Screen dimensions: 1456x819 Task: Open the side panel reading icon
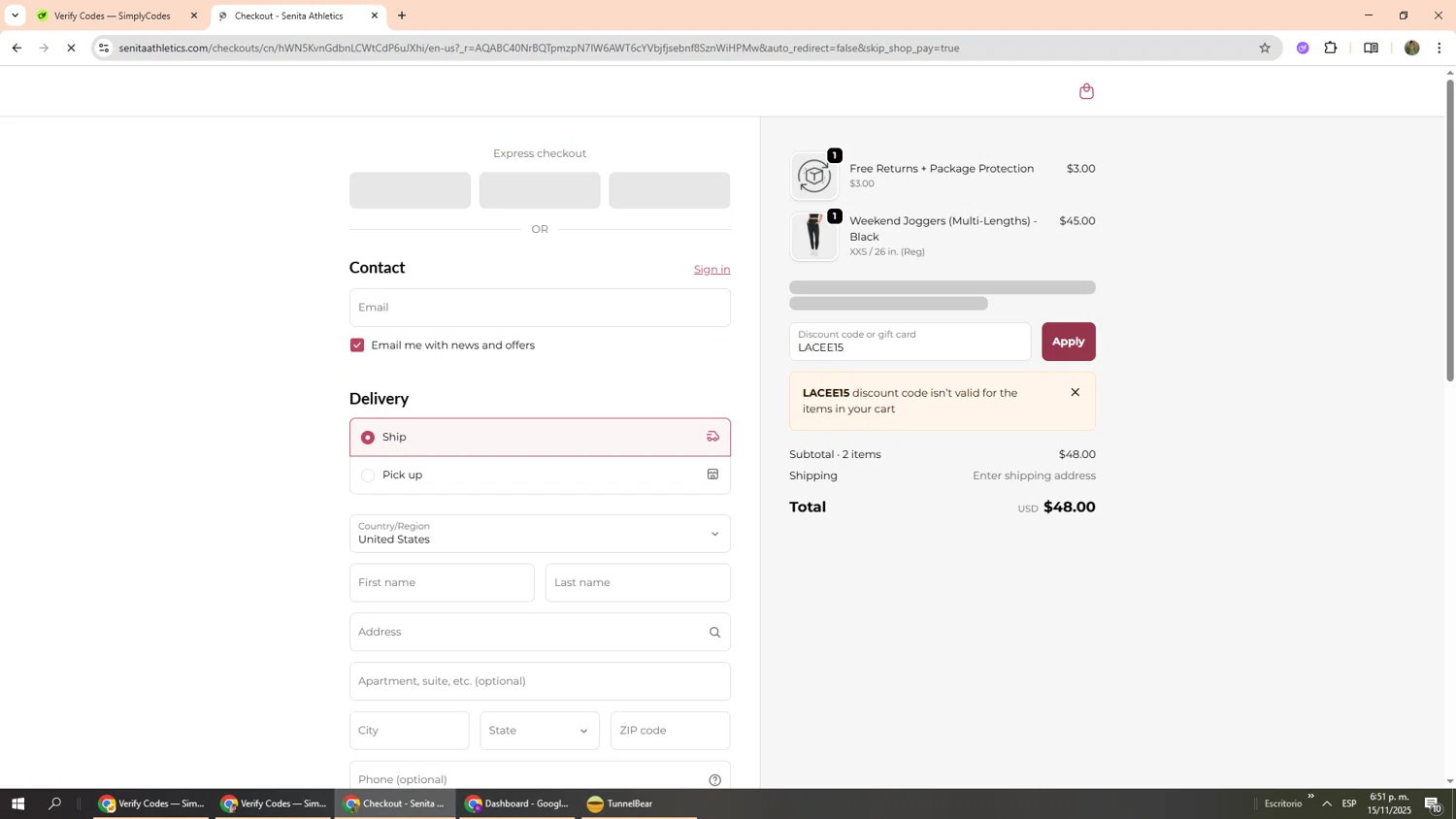coord(1371,48)
